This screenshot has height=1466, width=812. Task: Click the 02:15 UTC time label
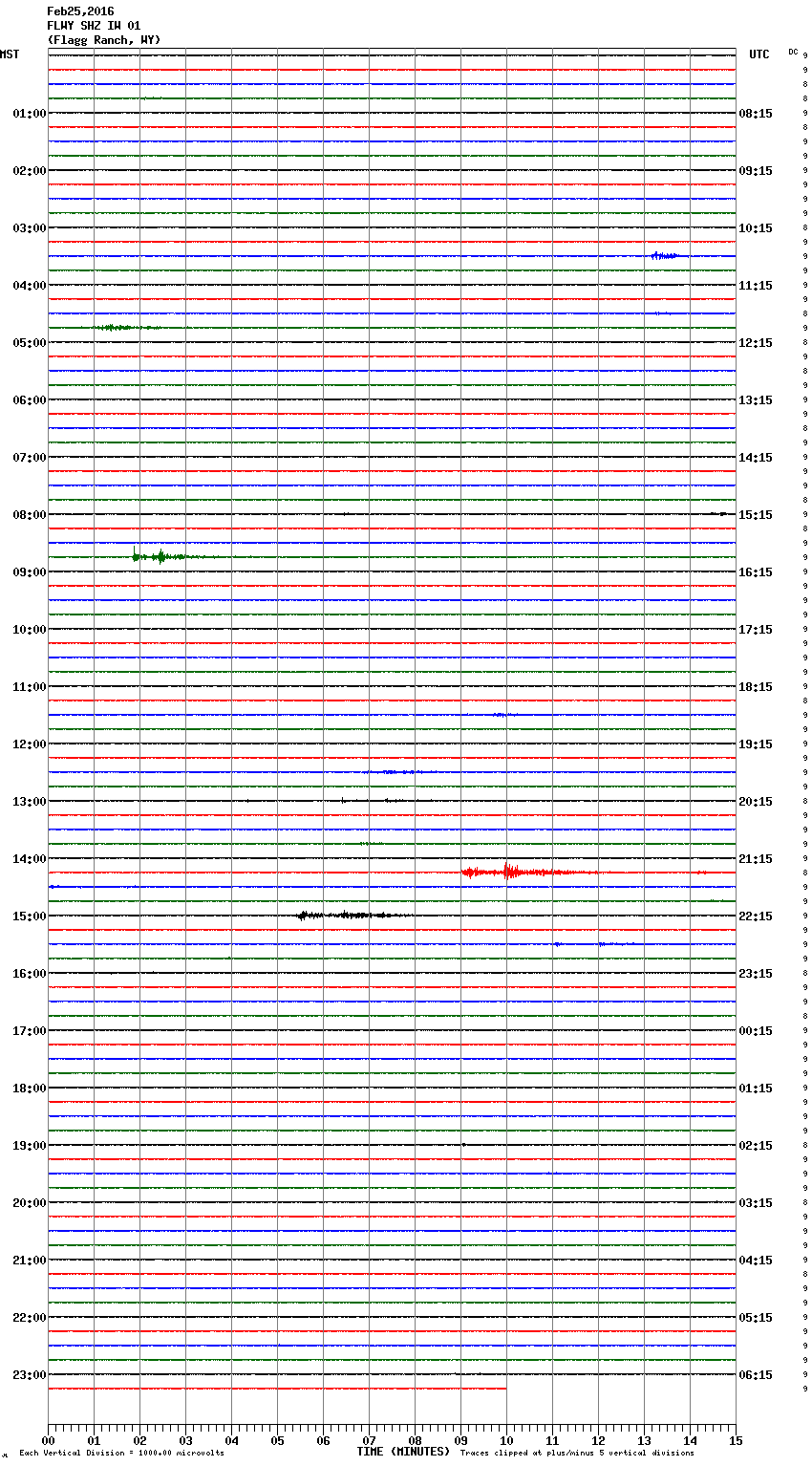pyautogui.click(x=756, y=1146)
